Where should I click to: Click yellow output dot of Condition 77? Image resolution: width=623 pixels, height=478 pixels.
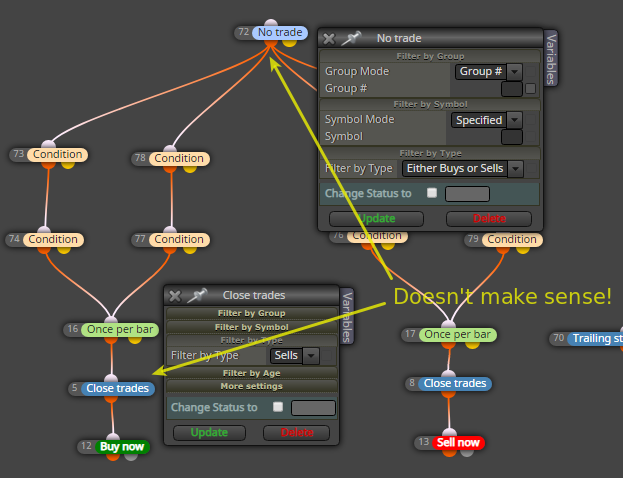190,249
